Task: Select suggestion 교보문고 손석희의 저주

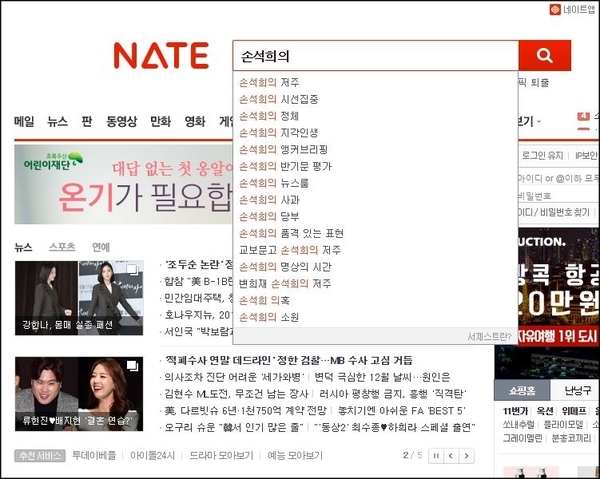Action: pos(290,250)
